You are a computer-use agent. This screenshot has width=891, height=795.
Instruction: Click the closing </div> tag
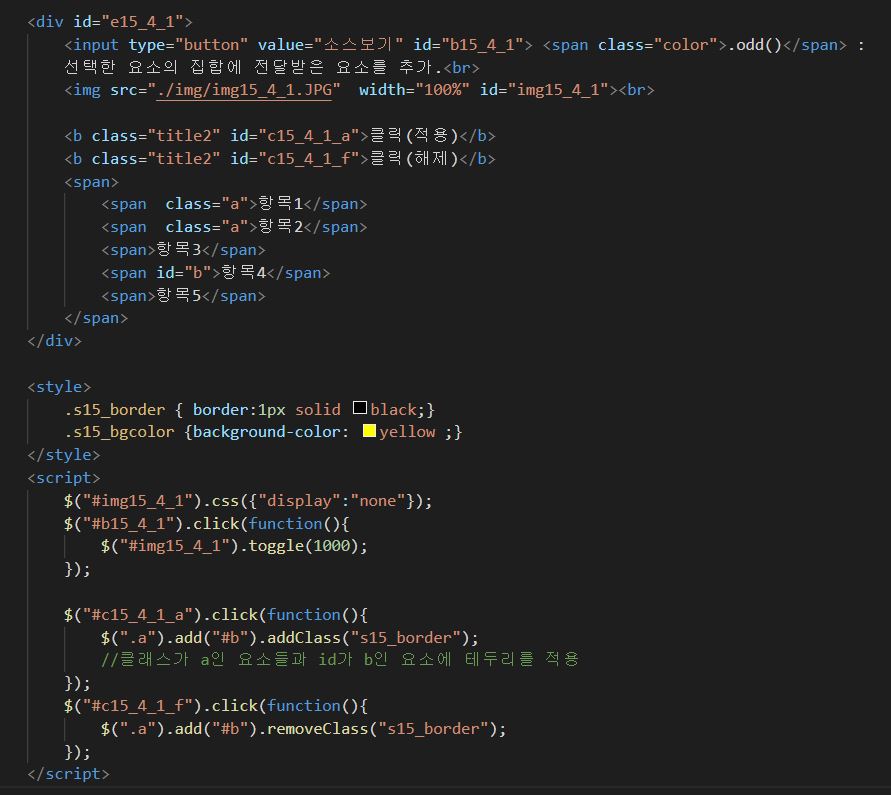click(55, 340)
